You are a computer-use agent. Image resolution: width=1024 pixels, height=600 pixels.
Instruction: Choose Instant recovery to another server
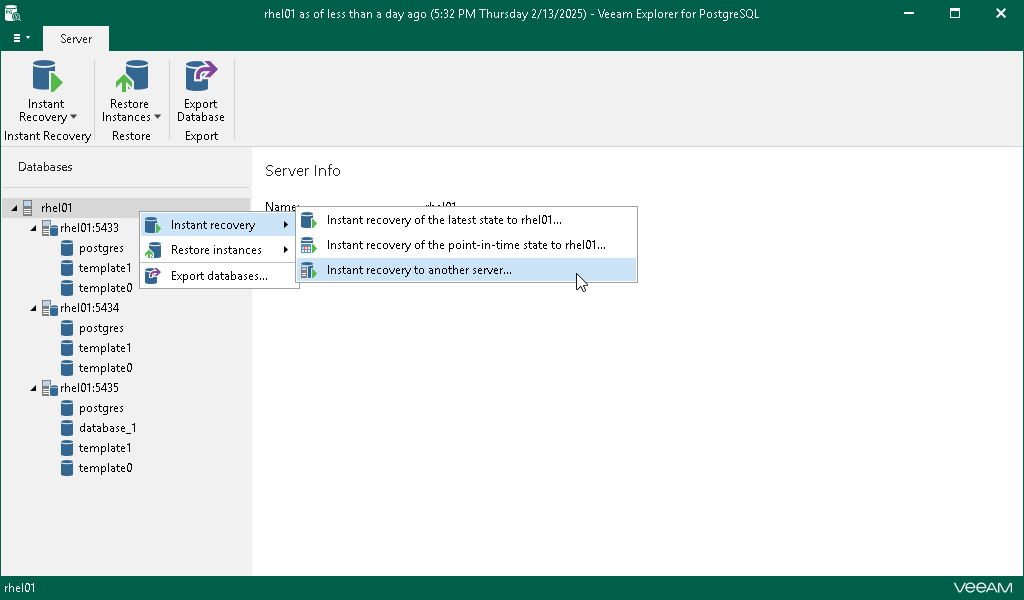coord(466,270)
